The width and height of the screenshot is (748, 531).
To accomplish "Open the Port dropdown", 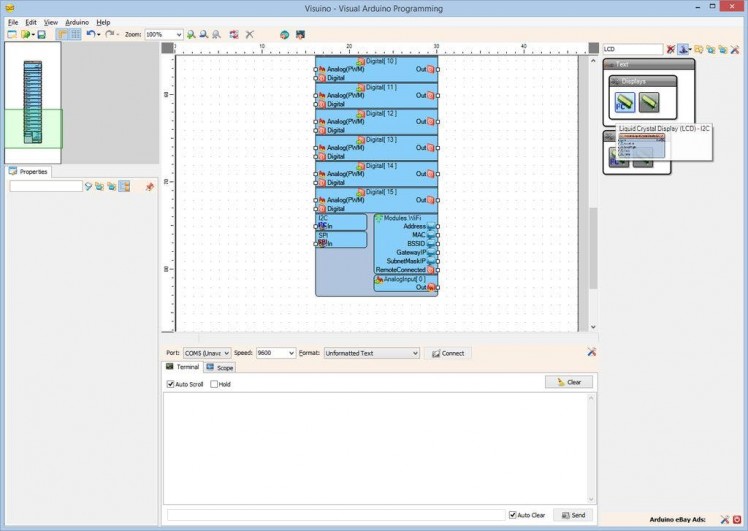I will point(207,353).
